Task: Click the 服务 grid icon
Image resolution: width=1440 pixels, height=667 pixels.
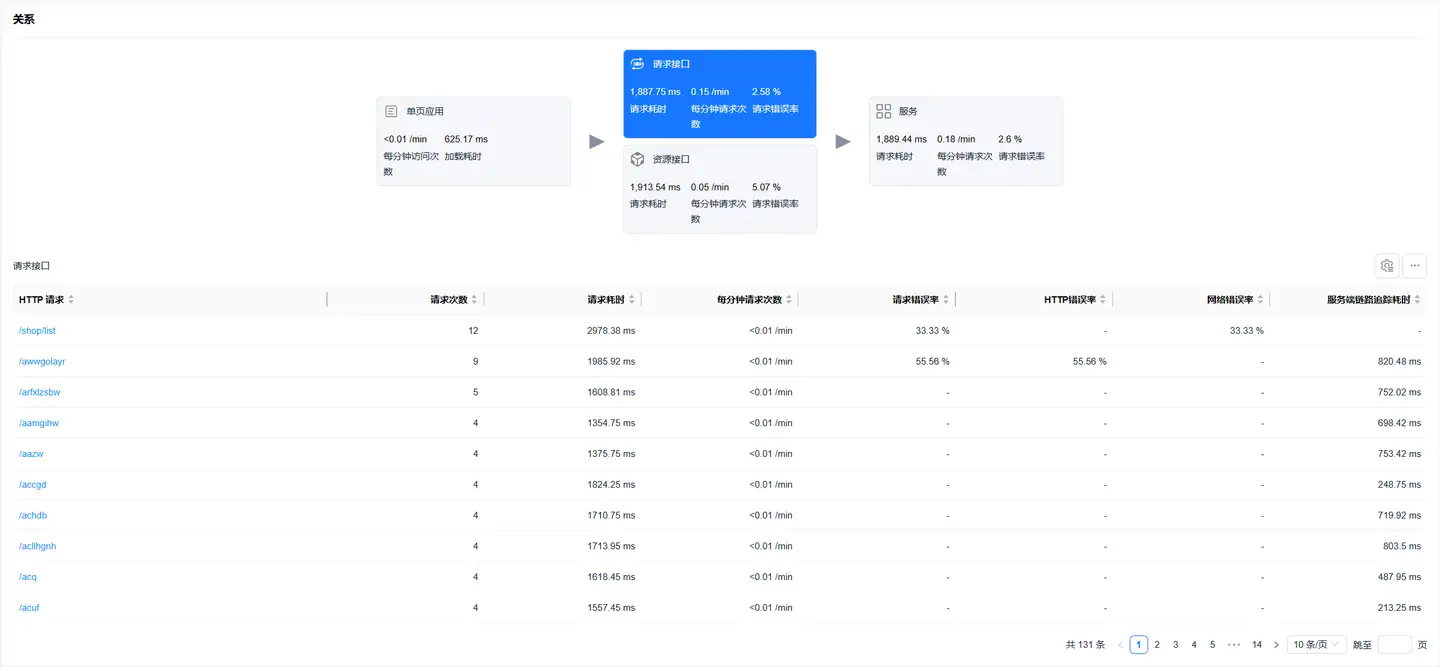Action: pyautogui.click(x=883, y=112)
